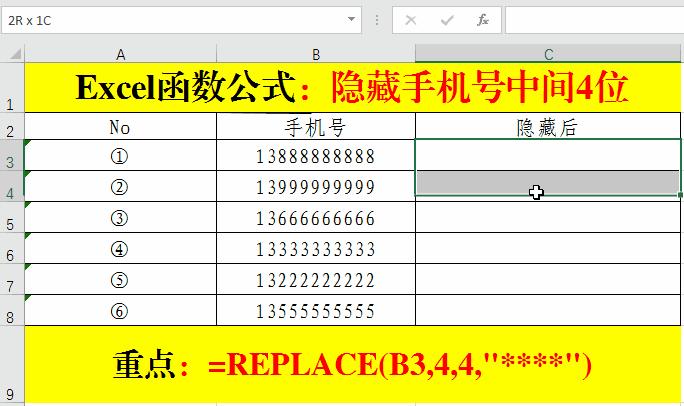Click empty cell C5 beside 13666666666
The height and width of the screenshot is (406, 684).
pyautogui.click(x=548, y=217)
